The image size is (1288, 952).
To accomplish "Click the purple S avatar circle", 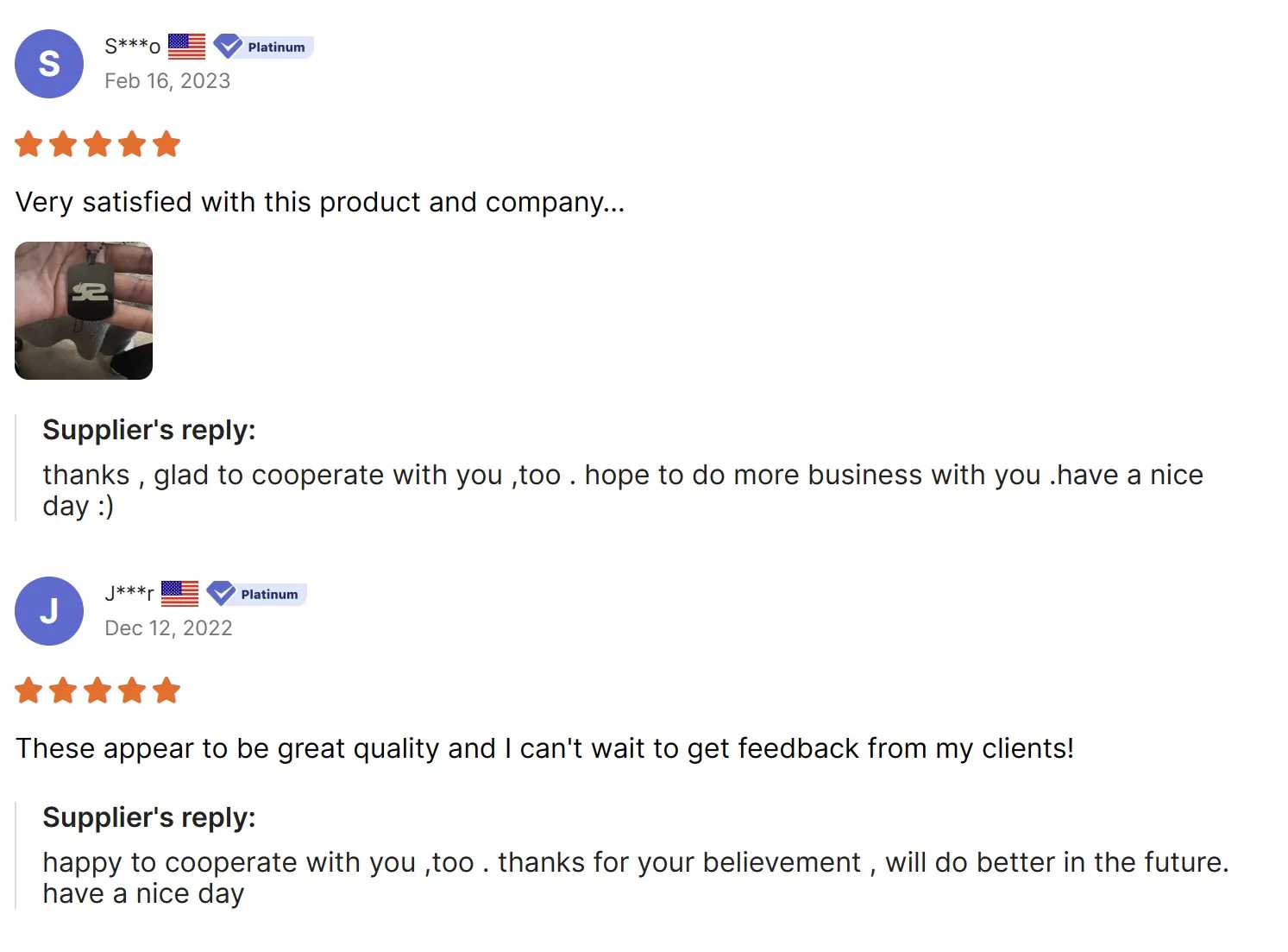I will coord(49,64).
